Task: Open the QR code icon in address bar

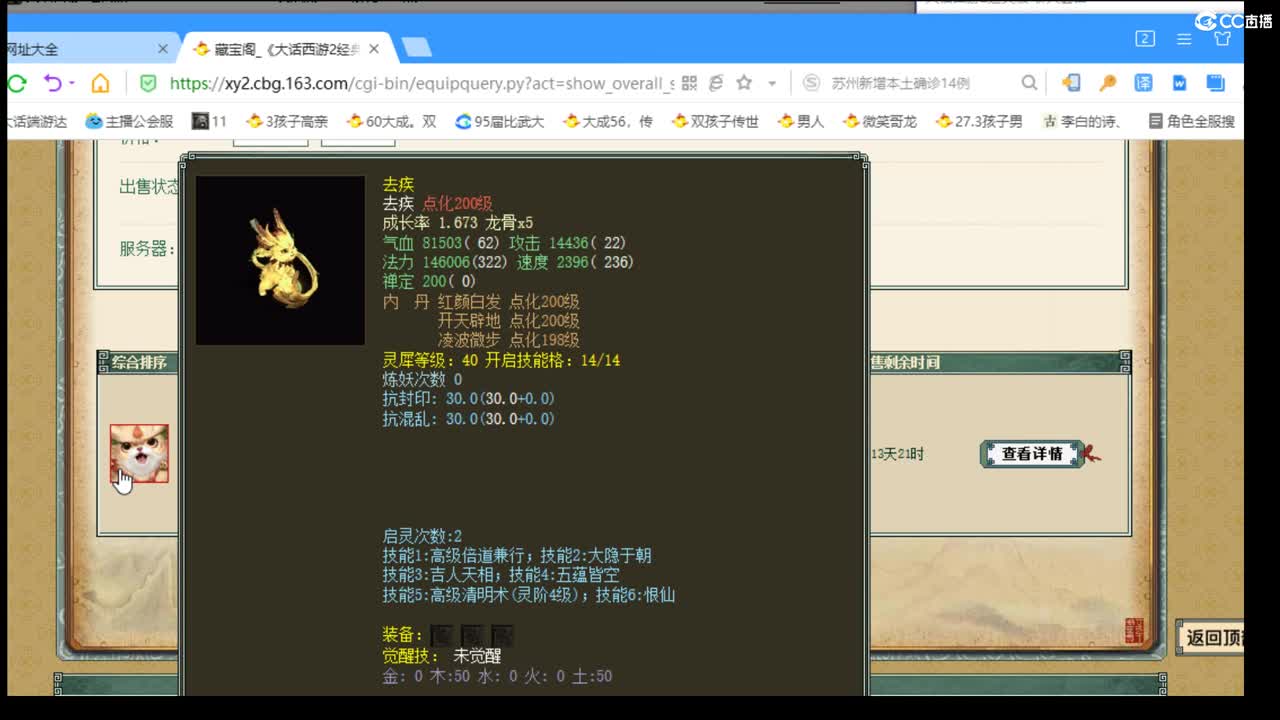Action: [x=689, y=83]
